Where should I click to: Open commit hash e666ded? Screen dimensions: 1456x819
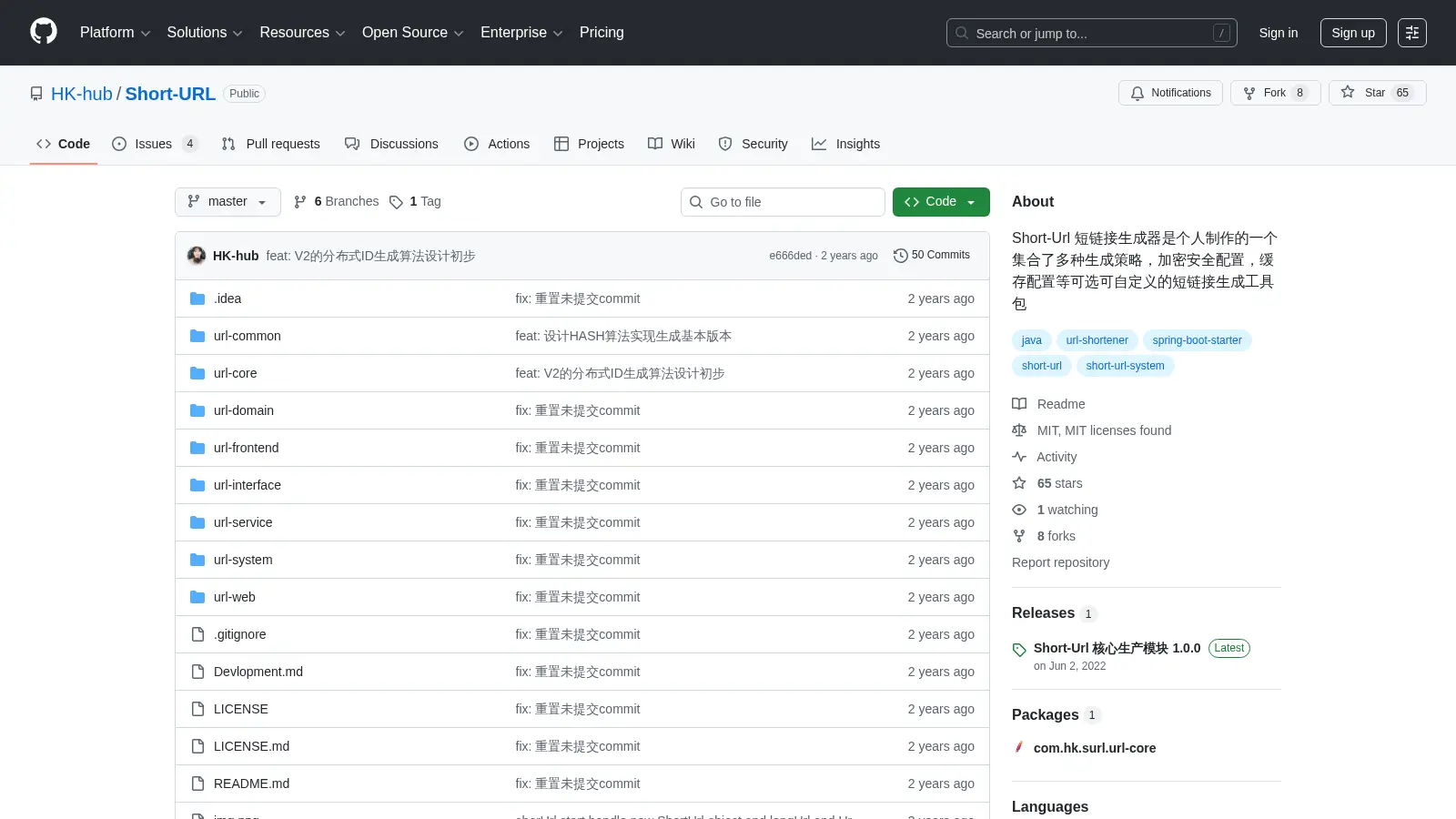point(790,256)
